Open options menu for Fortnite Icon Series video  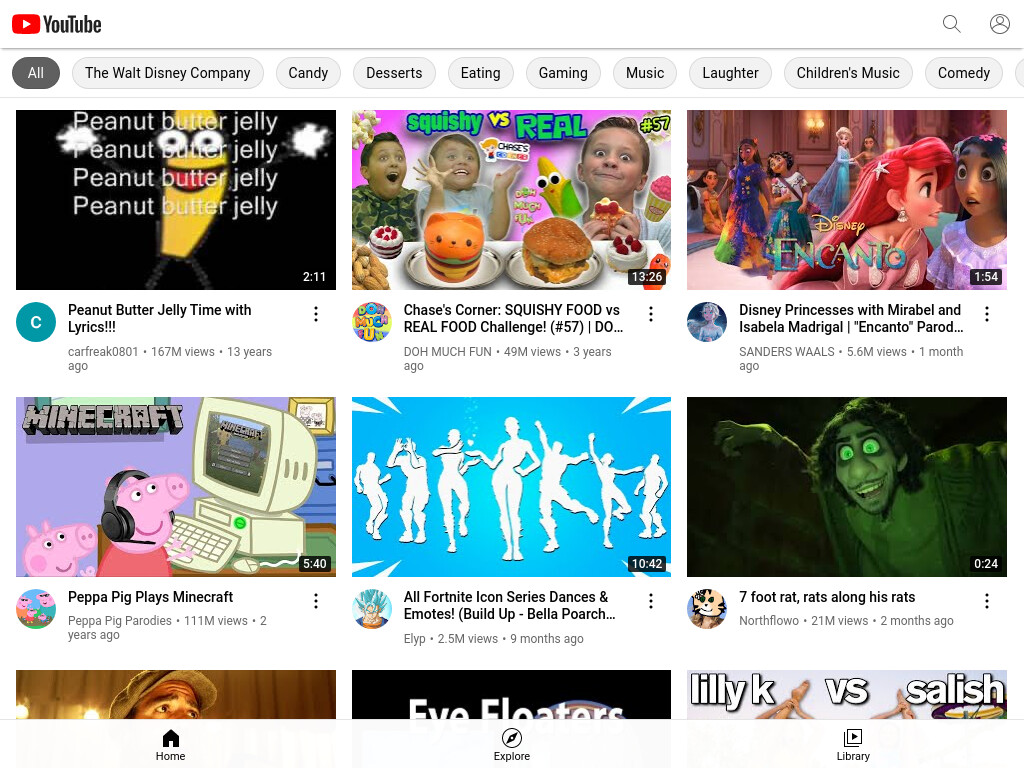(650, 601)
